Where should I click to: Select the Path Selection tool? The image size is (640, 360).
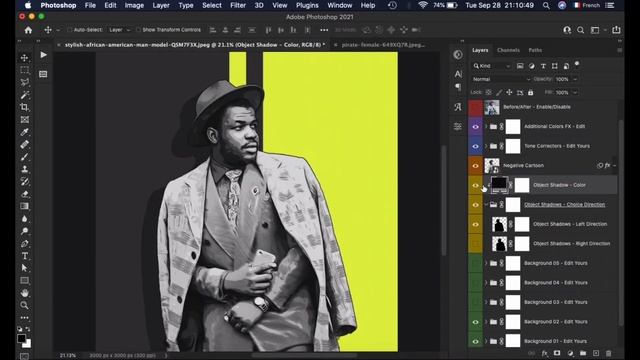[x=24, y=268]
